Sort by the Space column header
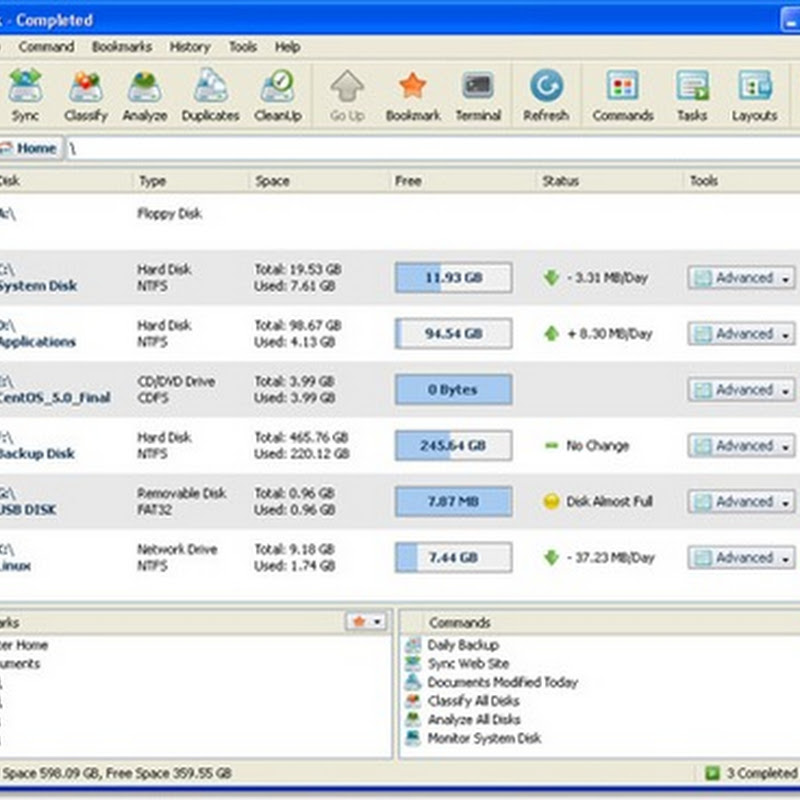The image size is (800, 800). point(272,181)
